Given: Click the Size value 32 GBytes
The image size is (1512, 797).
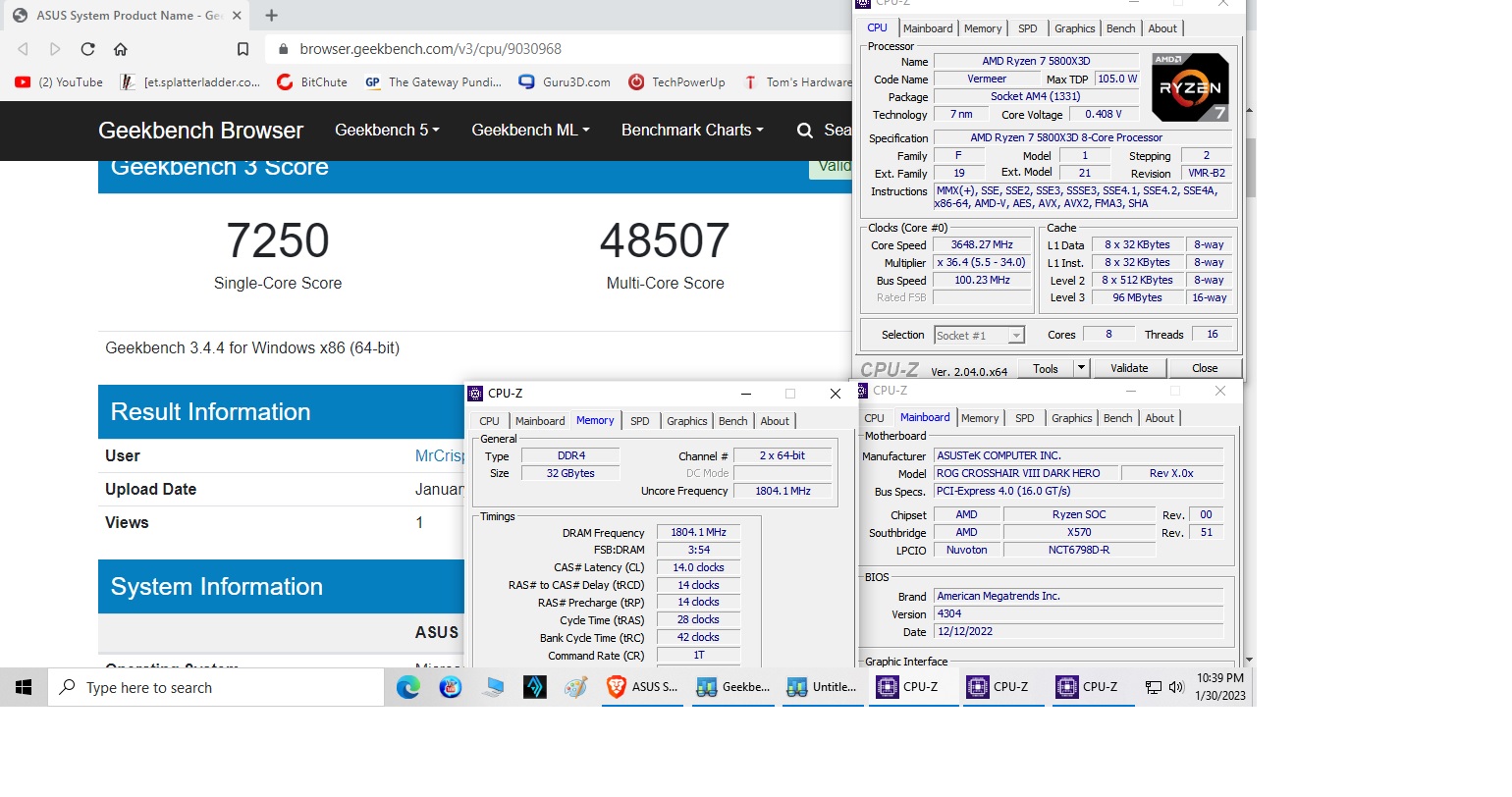Looking at the screenshot, I should tap(570, 474).
